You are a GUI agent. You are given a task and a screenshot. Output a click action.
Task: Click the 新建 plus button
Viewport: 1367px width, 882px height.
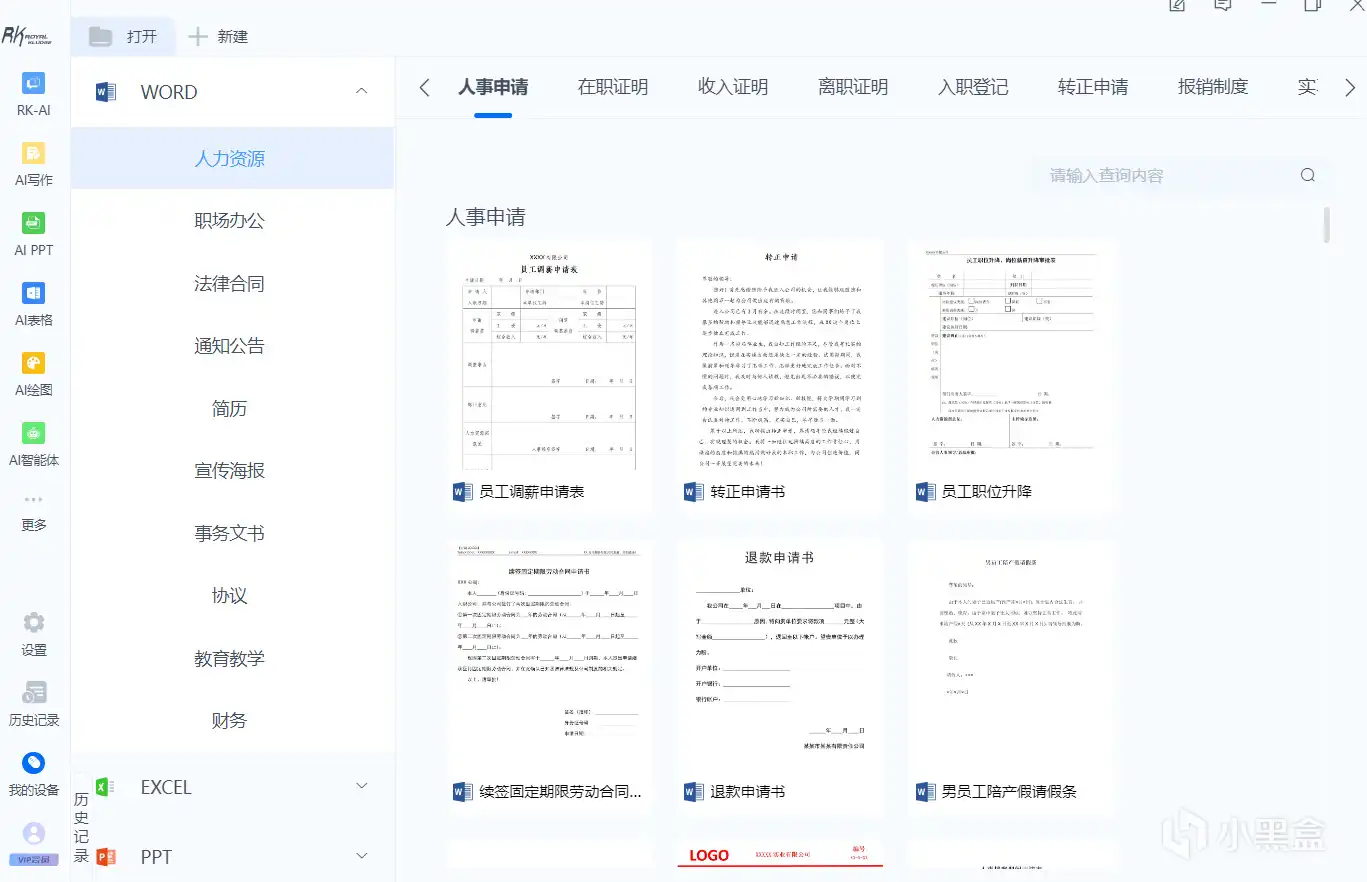(218, 37)
